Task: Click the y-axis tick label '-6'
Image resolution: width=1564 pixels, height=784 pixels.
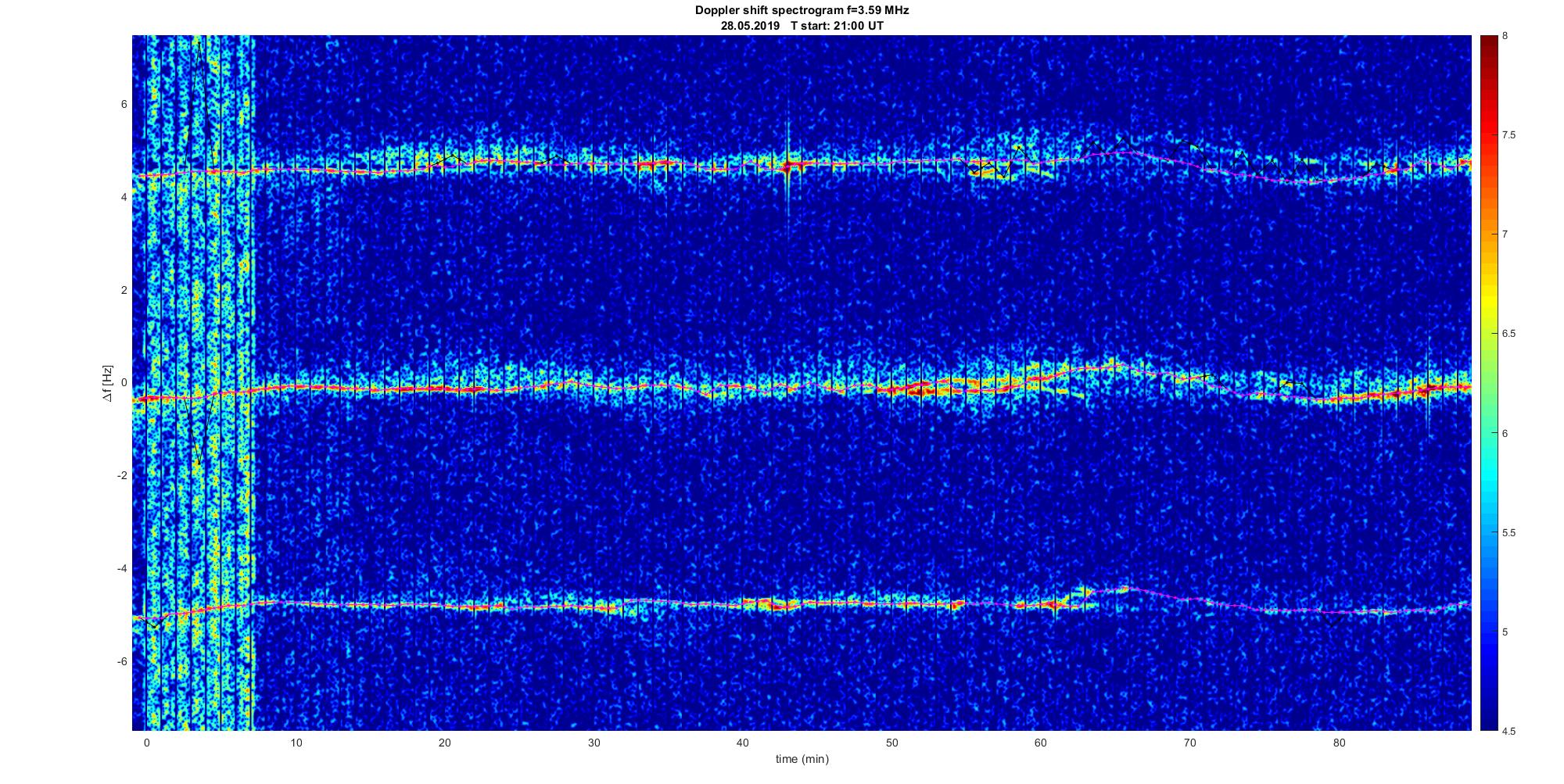Action: pyautogui.click(x=121, y=661)
